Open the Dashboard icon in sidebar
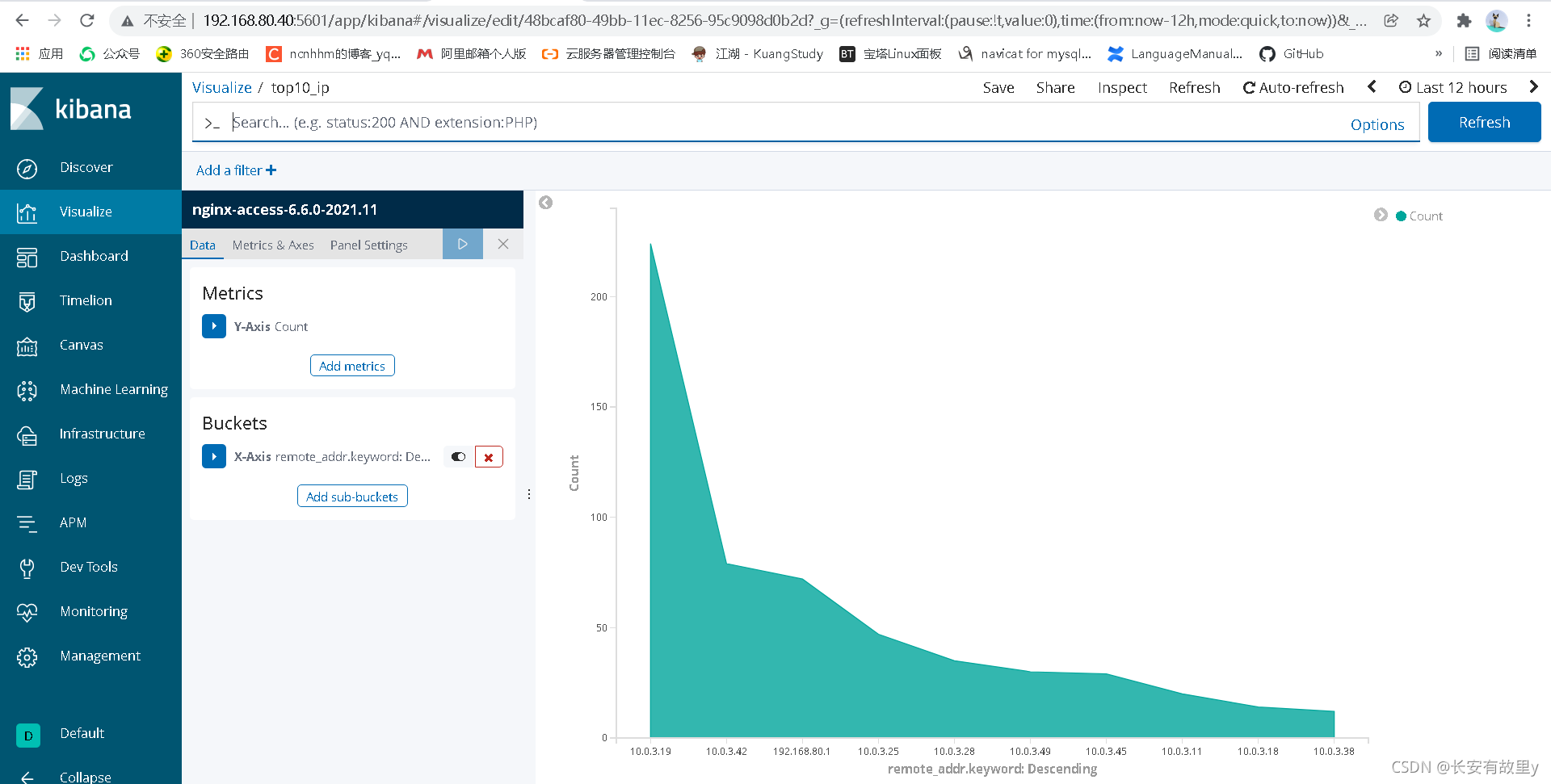Viewport: 1551px width, 784px height. tap(27, 257)
